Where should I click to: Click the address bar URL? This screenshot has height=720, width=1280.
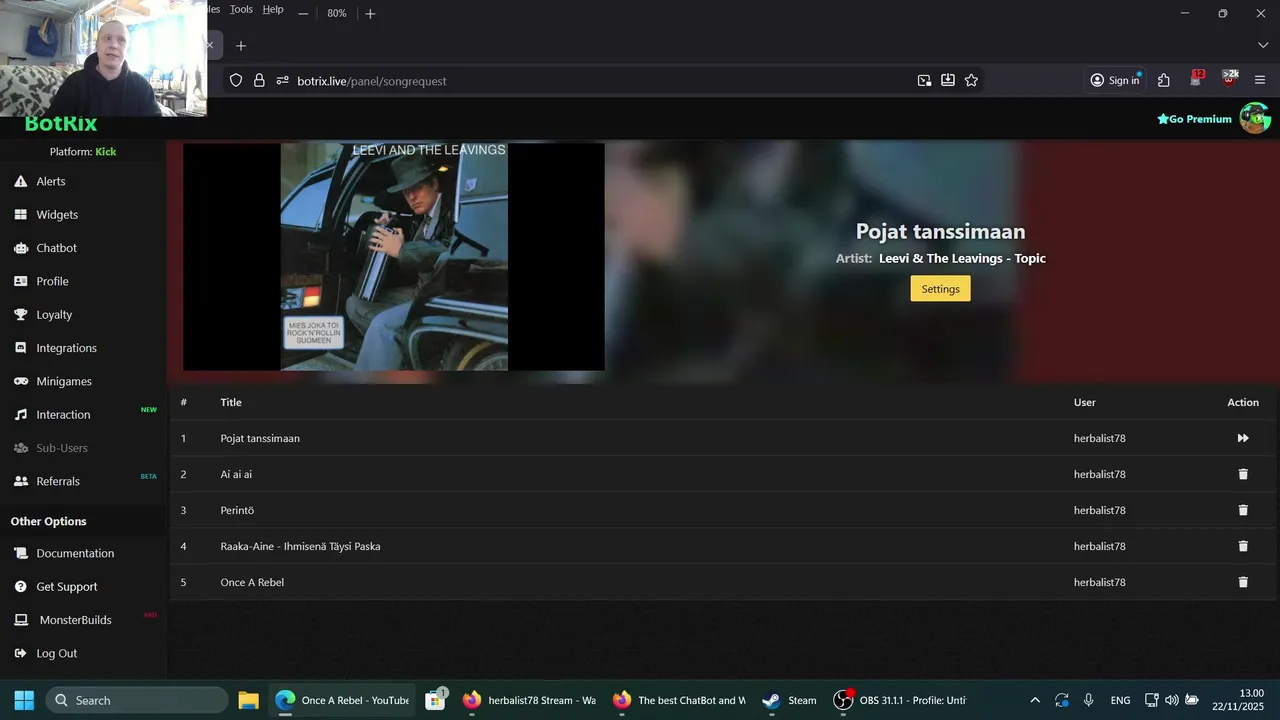372,81
